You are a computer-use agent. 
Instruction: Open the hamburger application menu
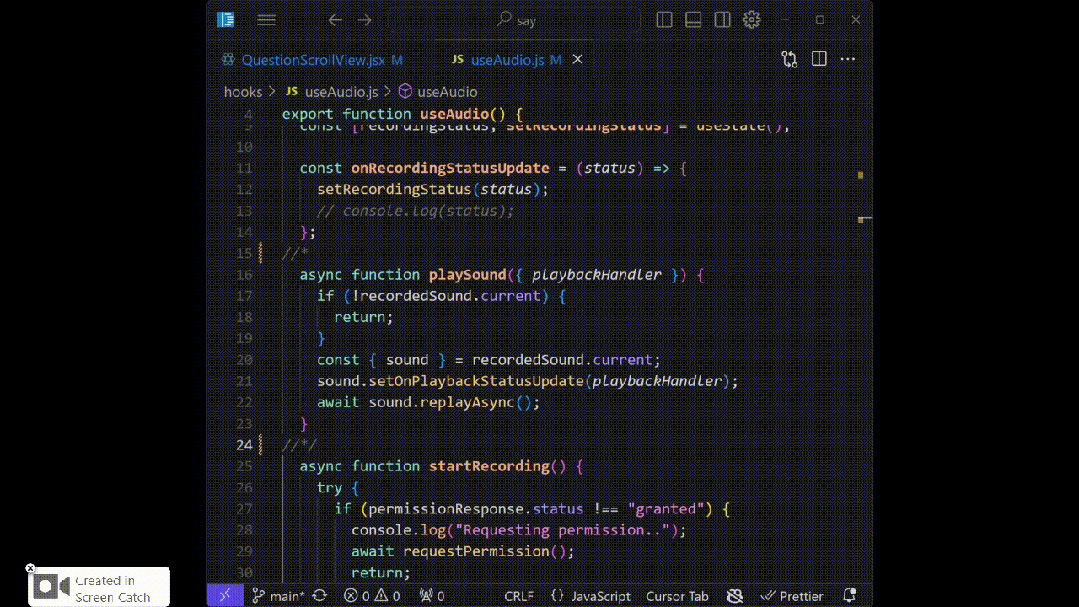coord(266,20)
